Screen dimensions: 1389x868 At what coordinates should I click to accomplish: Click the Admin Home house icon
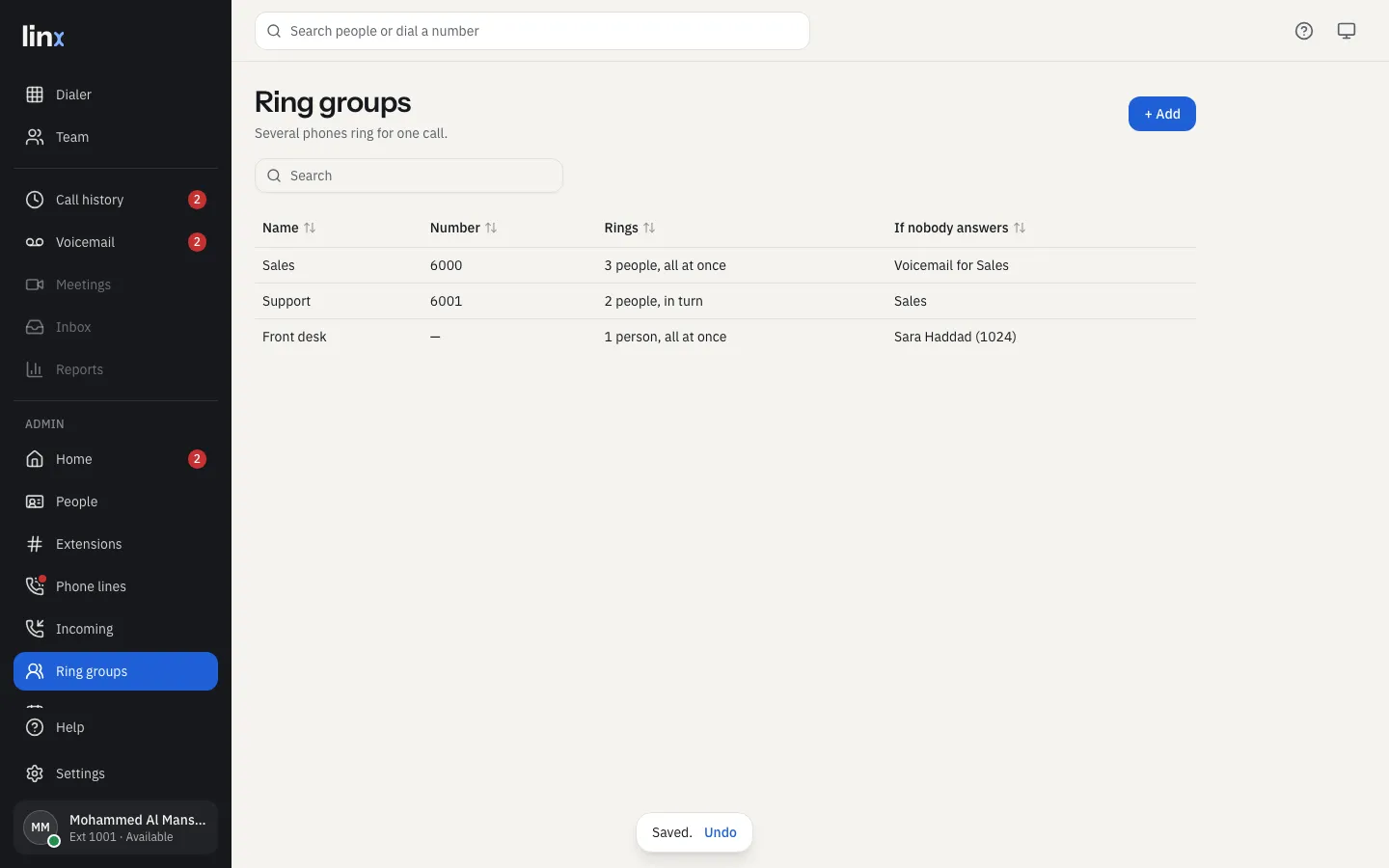pyautogui.click(x=35, y=459)
